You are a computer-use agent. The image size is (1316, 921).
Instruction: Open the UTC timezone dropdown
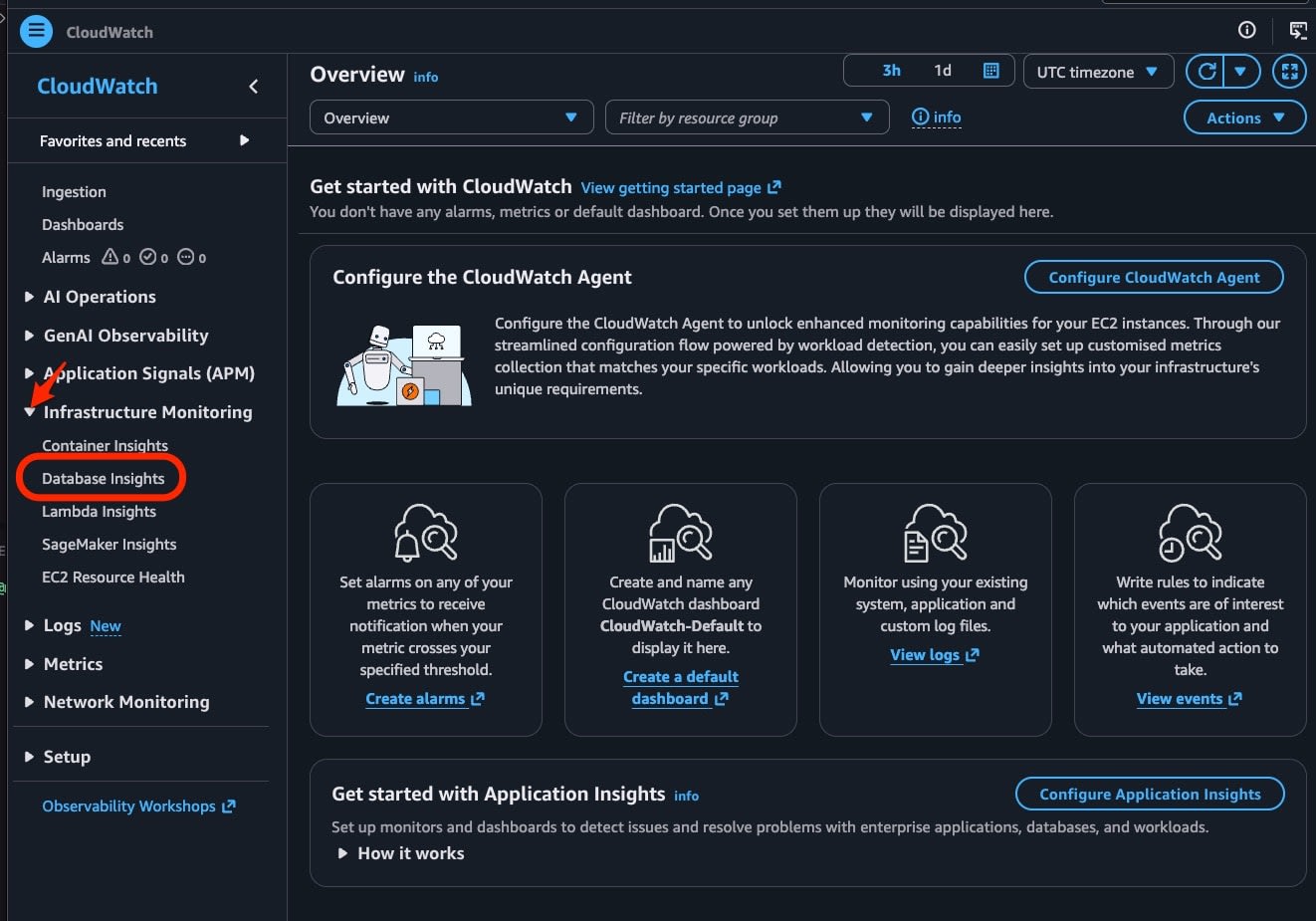(x=1097, y=72)
